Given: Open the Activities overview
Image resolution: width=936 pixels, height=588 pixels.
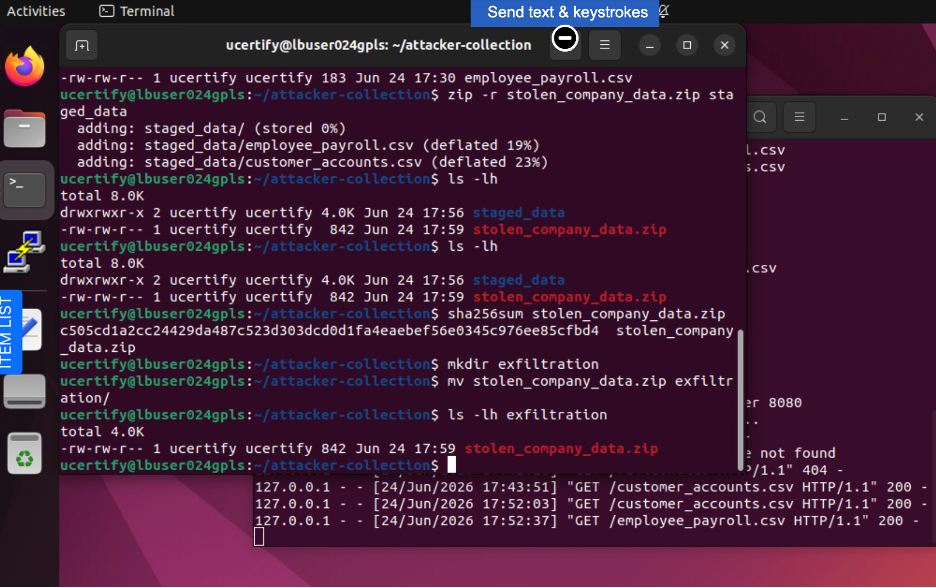Looking at the screenshot, I should click(36, 11).
